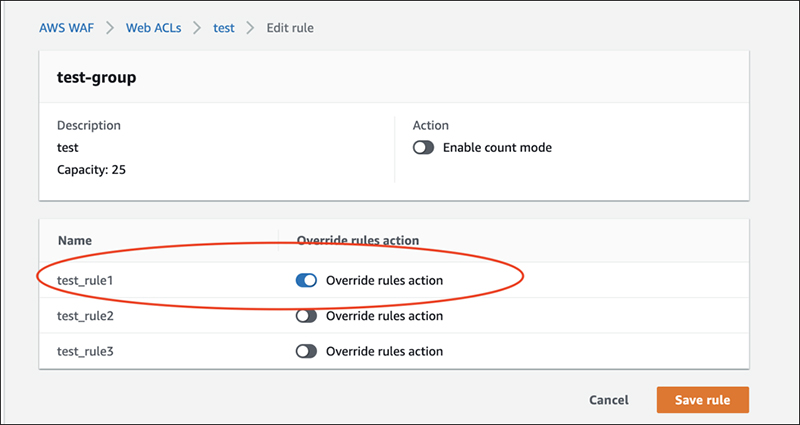Click the chevron after AWS WAF breadcrumb
This screenshot has height=425, width=800.
(x=111, y=28)
